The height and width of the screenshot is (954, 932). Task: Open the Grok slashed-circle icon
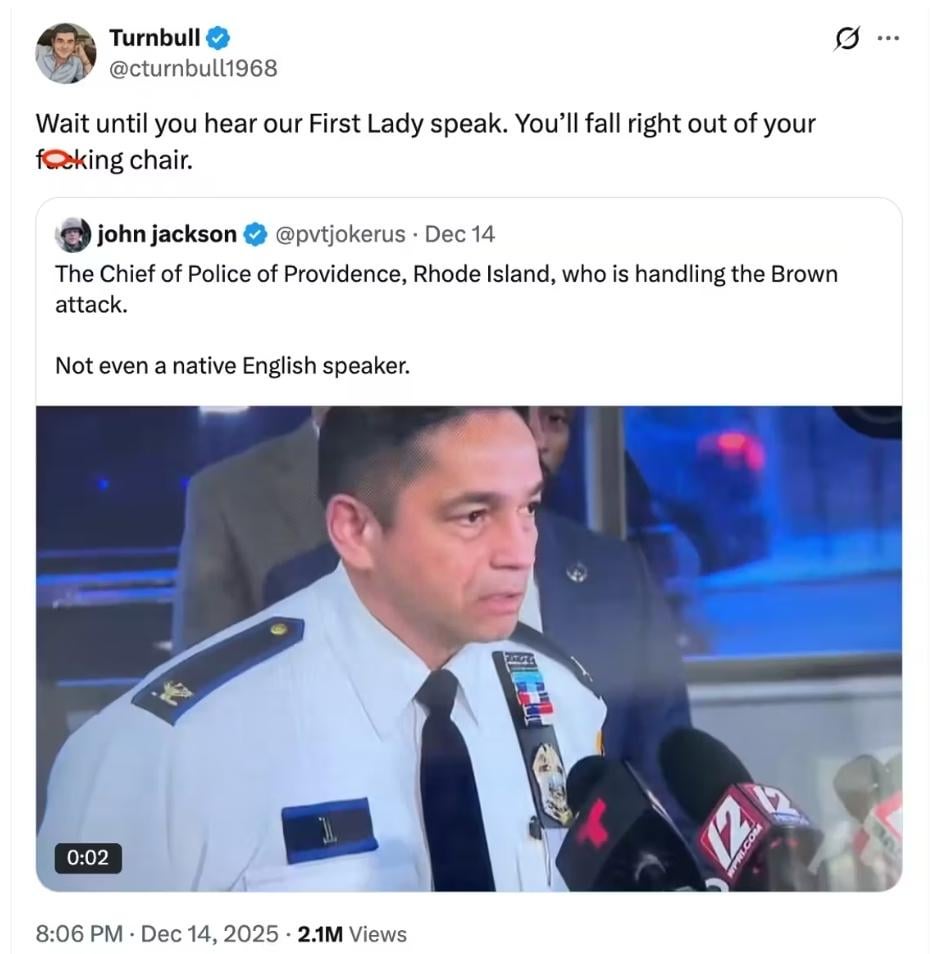point(847,39)
